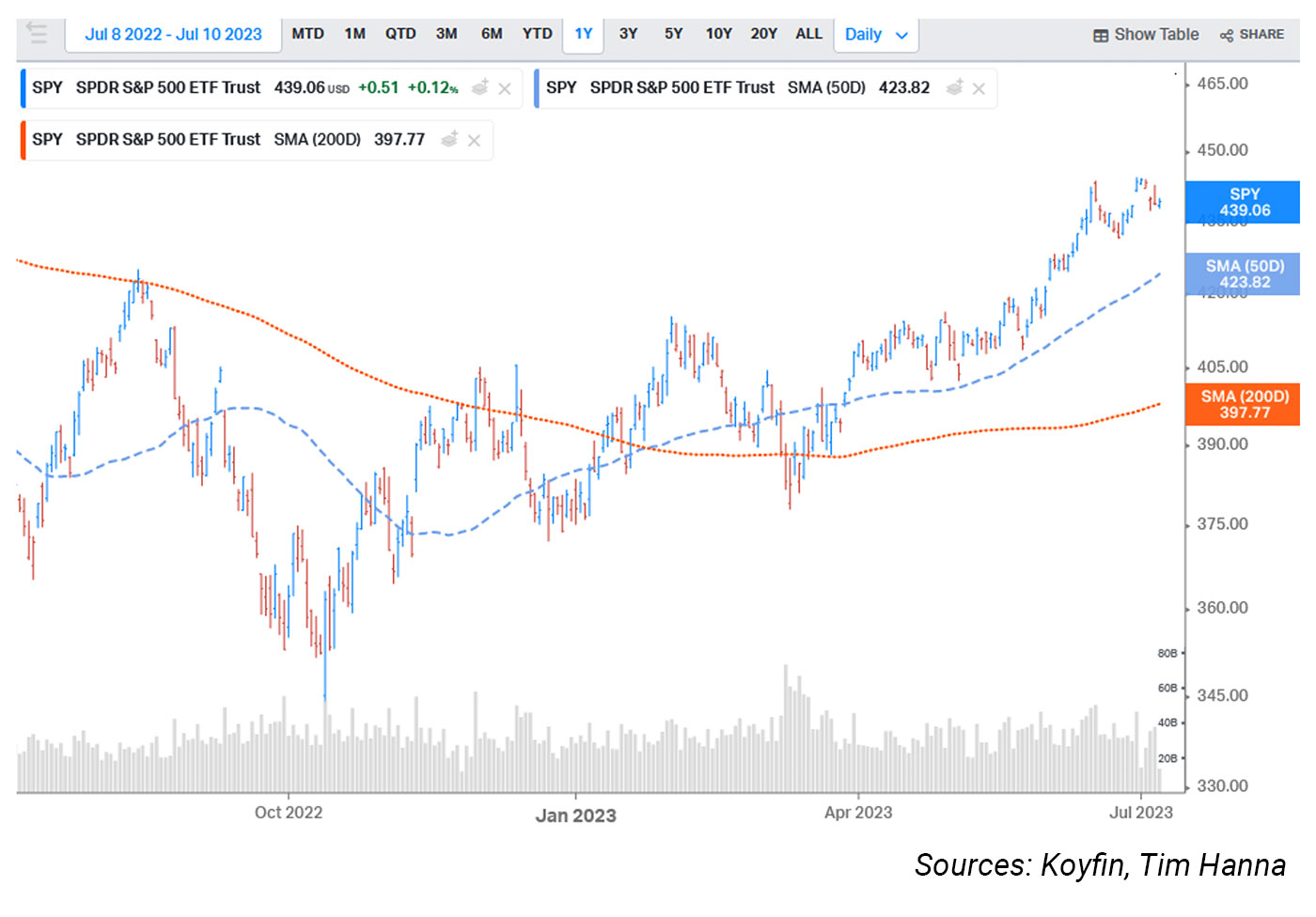Click the add-layer icon on SMA (200D) legend
Viewport: 1316px width, 917px height.
[x=449, y=140]
